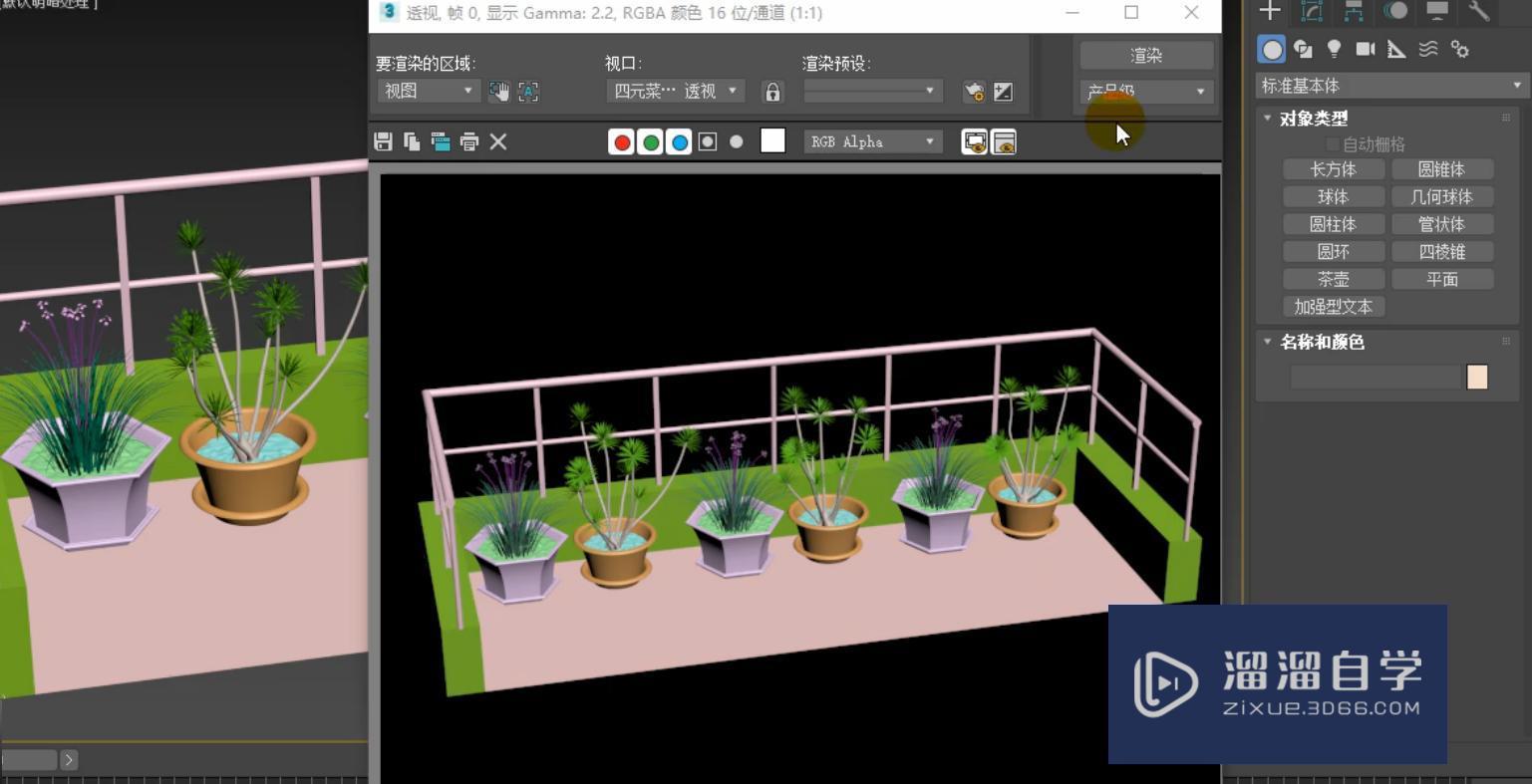This screenshot has height=784, width=1532.
Task: Collapse the 对象类型 rollout
Action: pyautogui.click(x=1267, y=118)
